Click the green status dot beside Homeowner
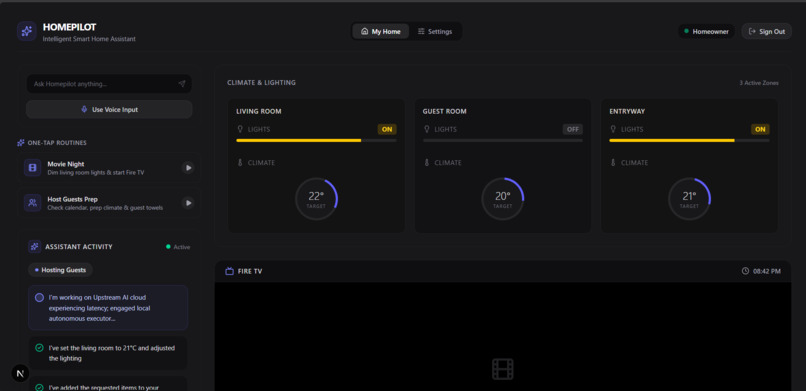The image size is (806, 391). [x=686, y=31]
